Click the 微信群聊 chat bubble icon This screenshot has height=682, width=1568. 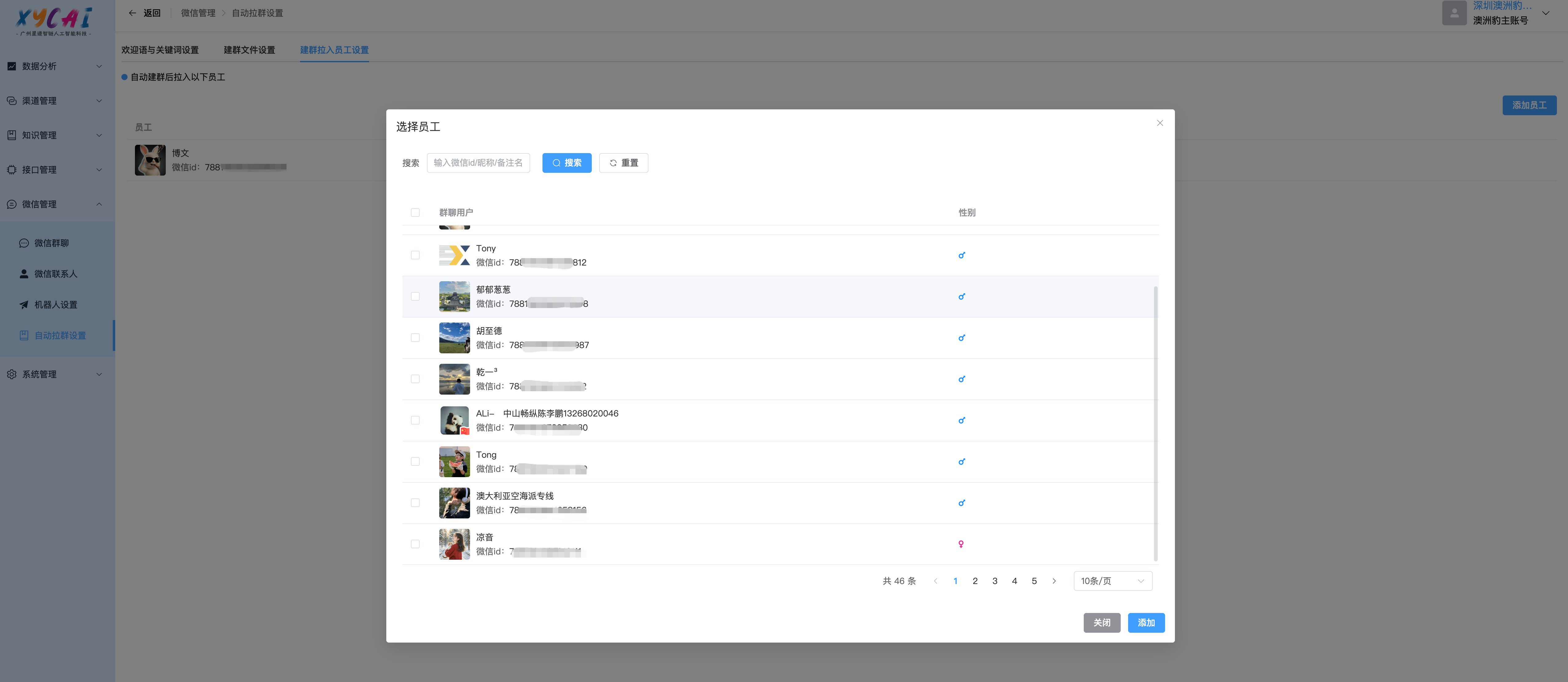[24, 244]
